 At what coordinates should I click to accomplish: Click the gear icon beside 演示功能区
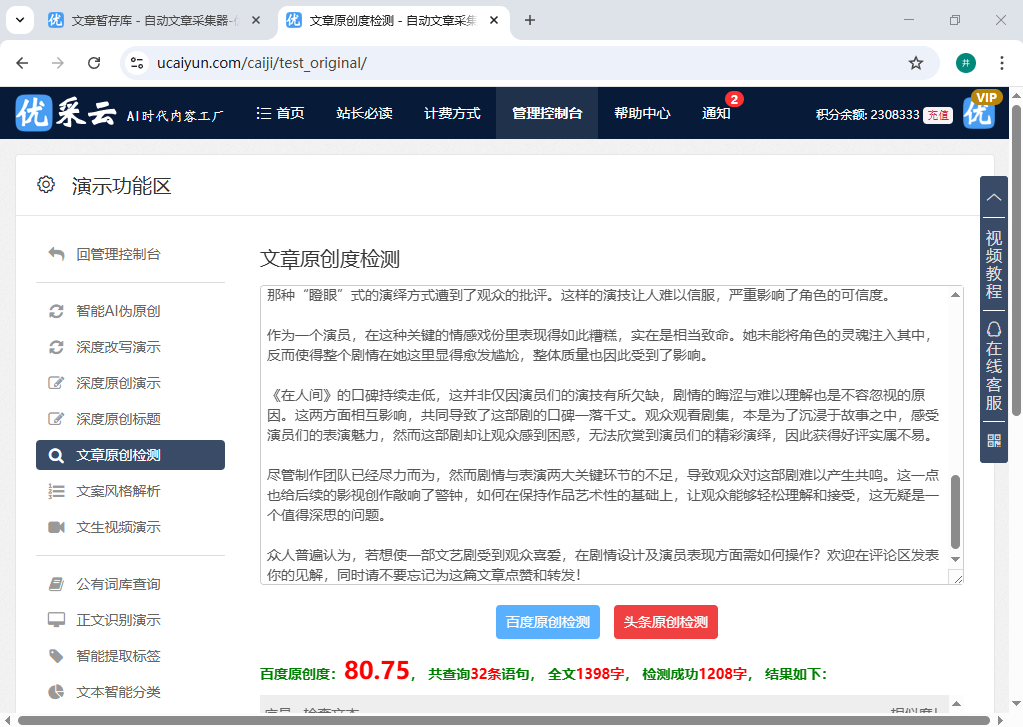pos(45,184)
